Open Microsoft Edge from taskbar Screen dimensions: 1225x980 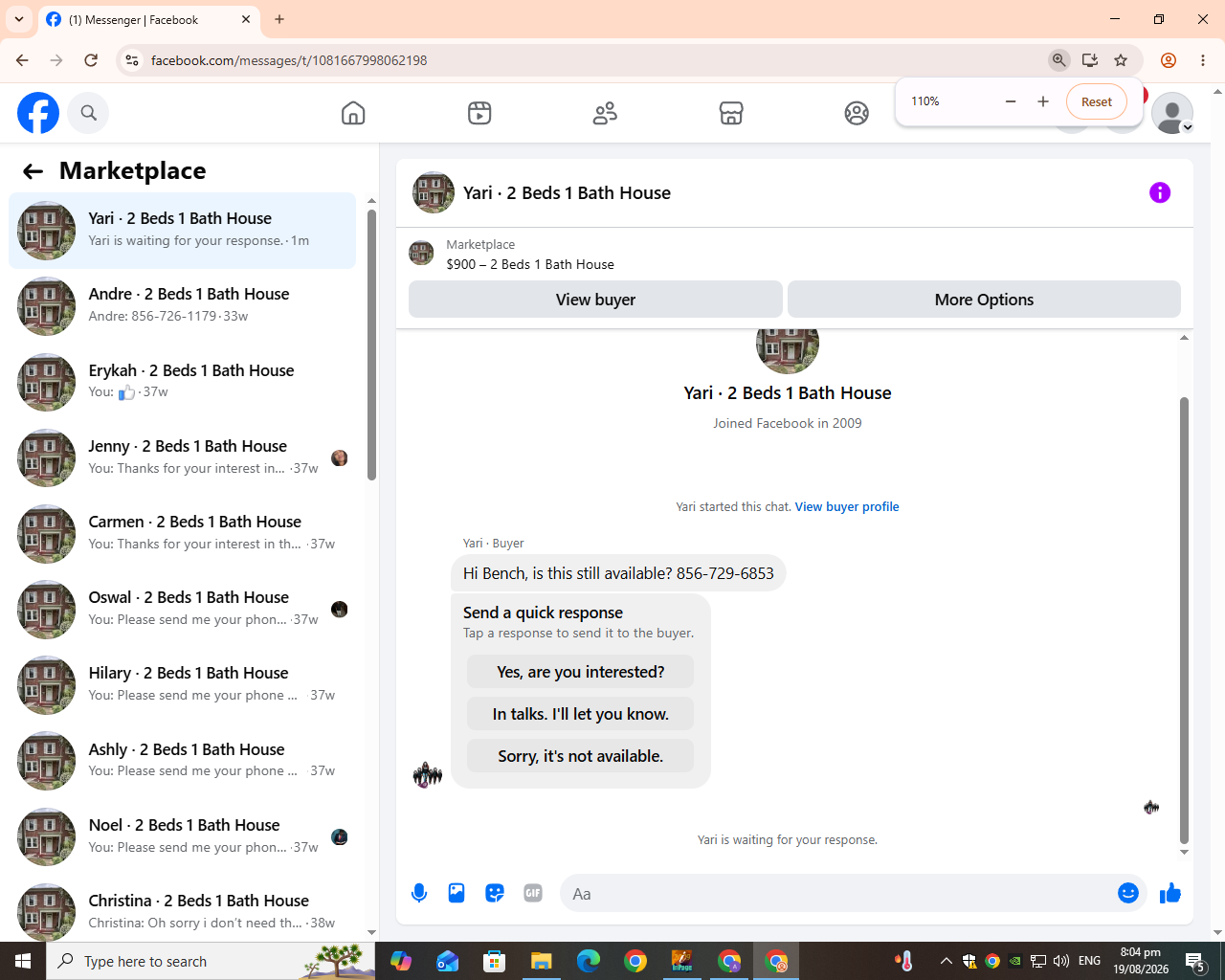tap(588, 961)
